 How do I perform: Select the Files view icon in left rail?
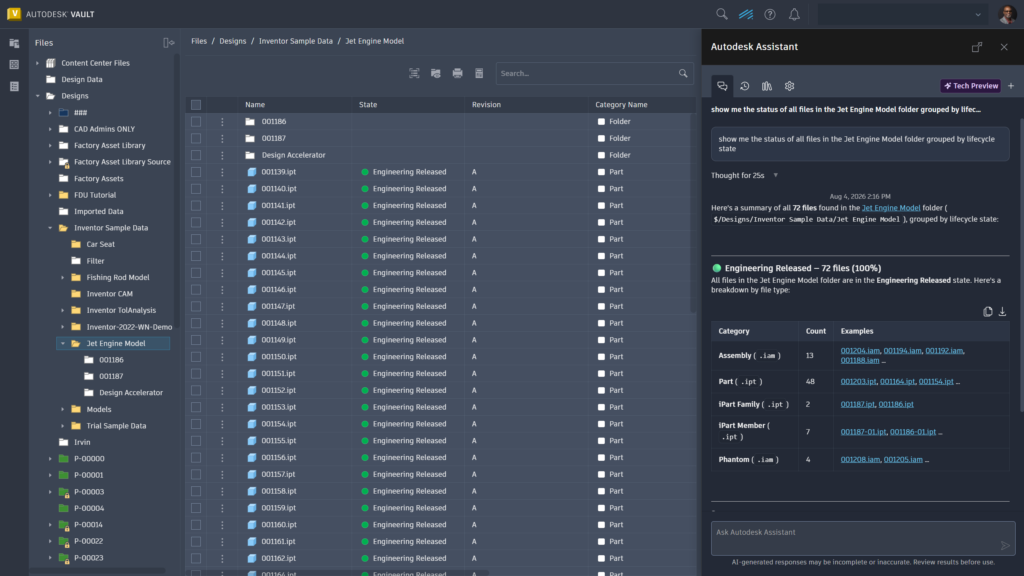tap(14, 43)
